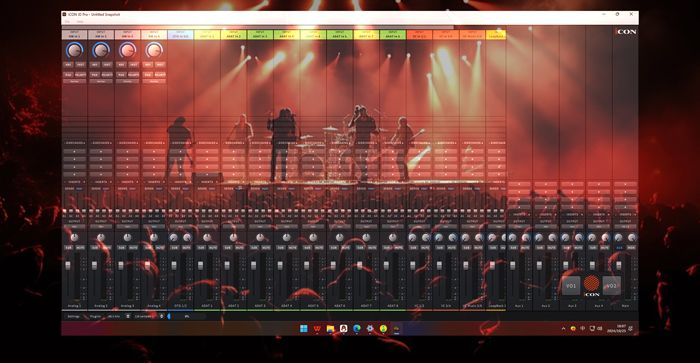This screenshot has width=700, height=363.
Task: Open File Explorer from the taskbar
Action: (x=330, y=329)
